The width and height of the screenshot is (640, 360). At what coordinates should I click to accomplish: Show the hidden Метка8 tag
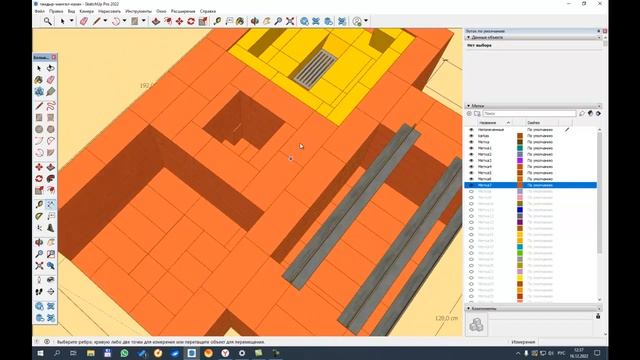click(x=471, y=191)
